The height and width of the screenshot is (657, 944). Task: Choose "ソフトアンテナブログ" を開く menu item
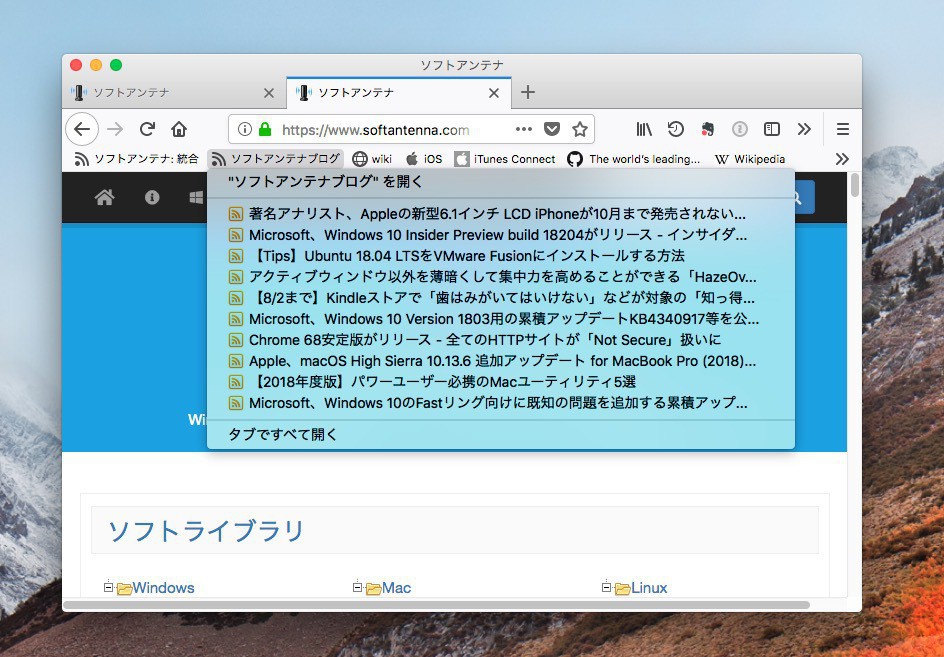point(501,182)
